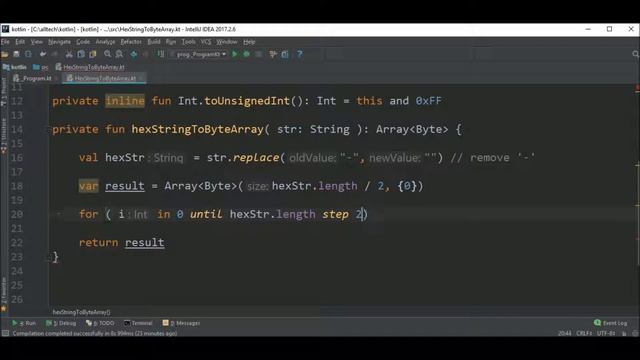The height and width of the screenshot is (360, 640).
Task: Click the Open folder toolbar icon
Action: (5, 54)
